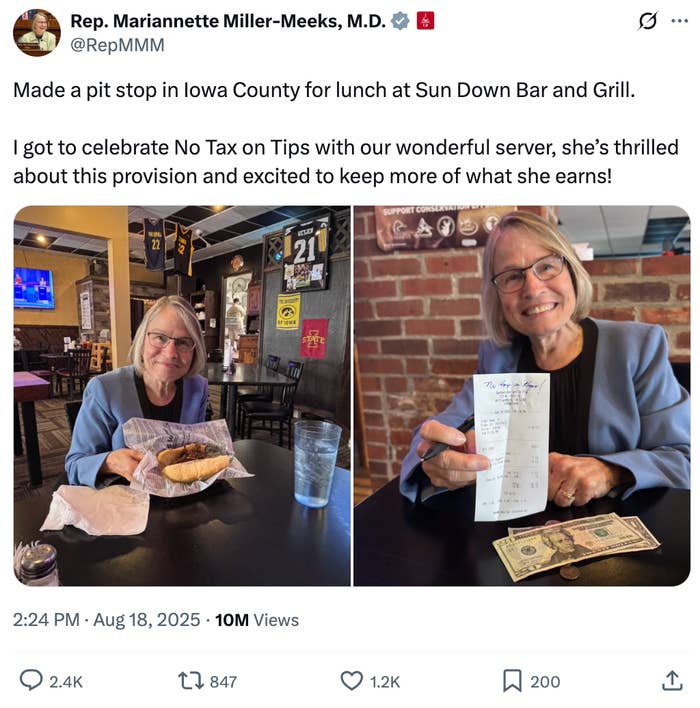Open the Grok explain-post icon
700x708 pixels.
coord(648,21)
